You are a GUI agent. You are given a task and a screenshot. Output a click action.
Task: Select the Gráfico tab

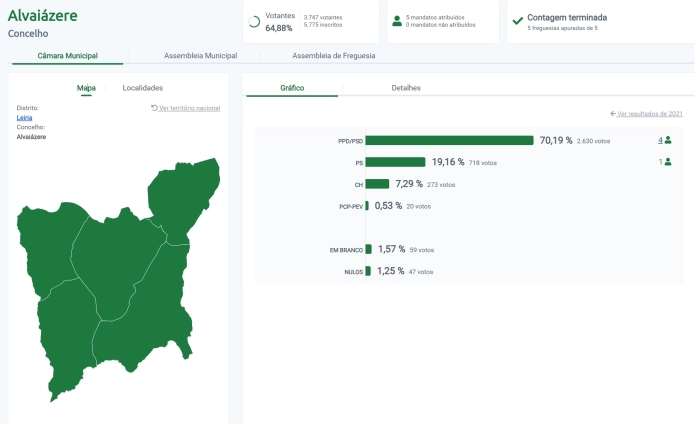[292, 88]
